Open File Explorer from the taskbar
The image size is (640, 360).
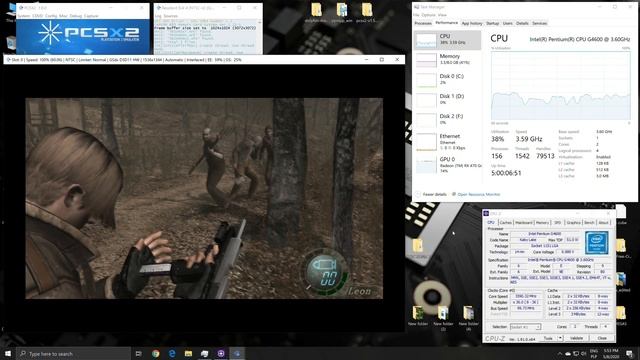(x=188, y=353)
